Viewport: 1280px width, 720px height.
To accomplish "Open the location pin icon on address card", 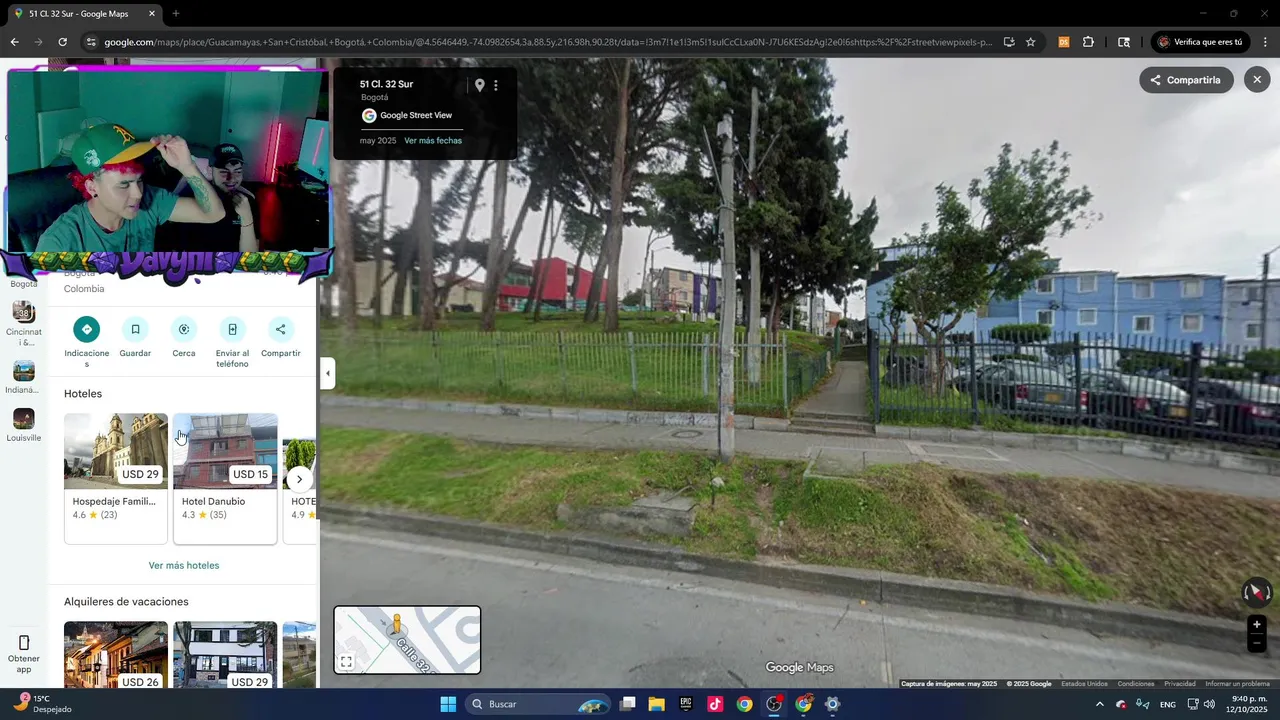I will click(x=479, y=85).
